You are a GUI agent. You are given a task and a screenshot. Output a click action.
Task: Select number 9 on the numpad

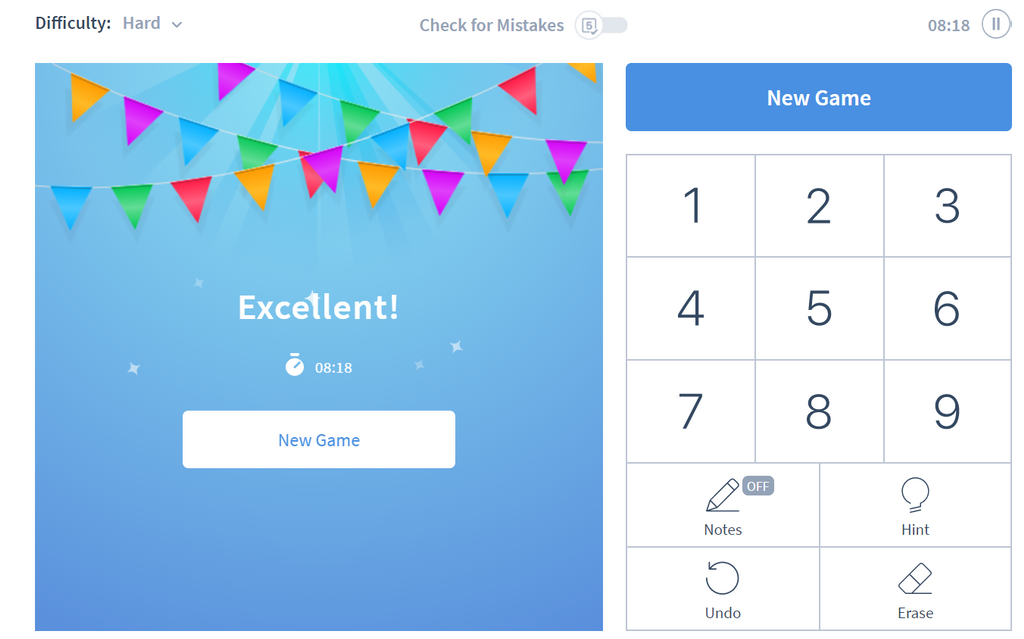(946, 411)
